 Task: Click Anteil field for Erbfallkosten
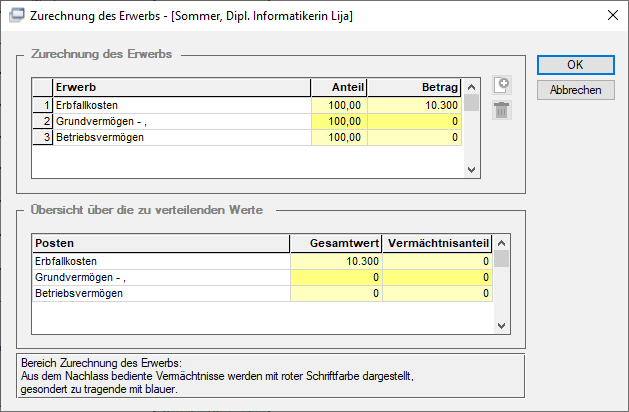(x=339, y=105)
